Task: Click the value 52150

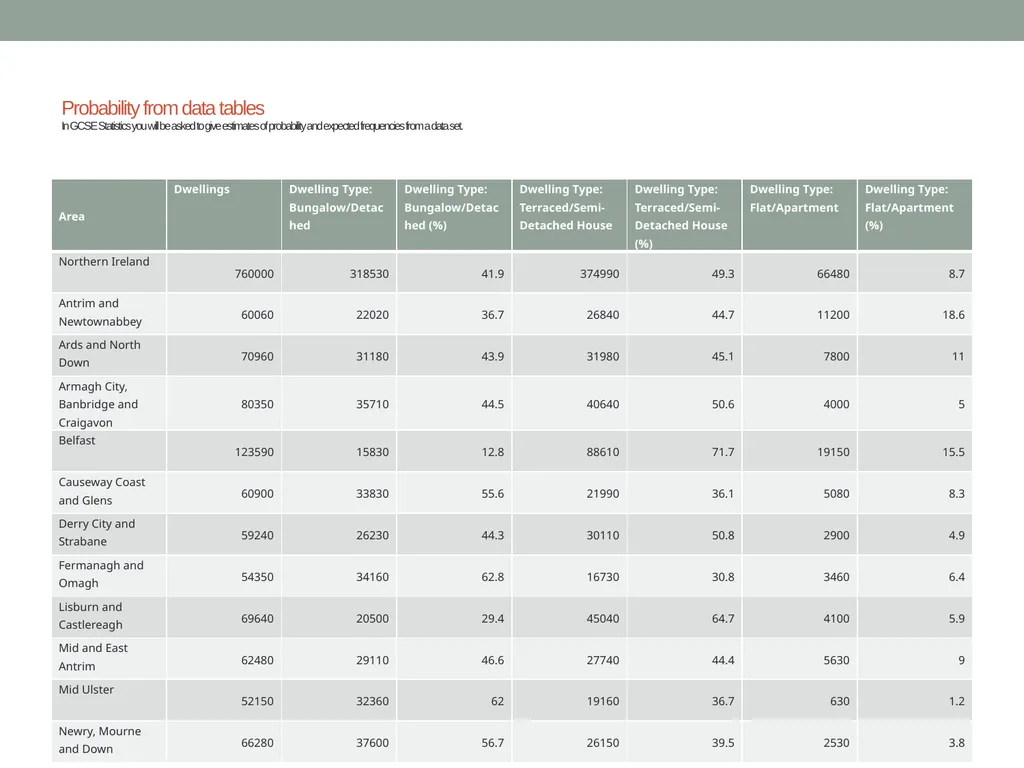Action: point(257,701)
